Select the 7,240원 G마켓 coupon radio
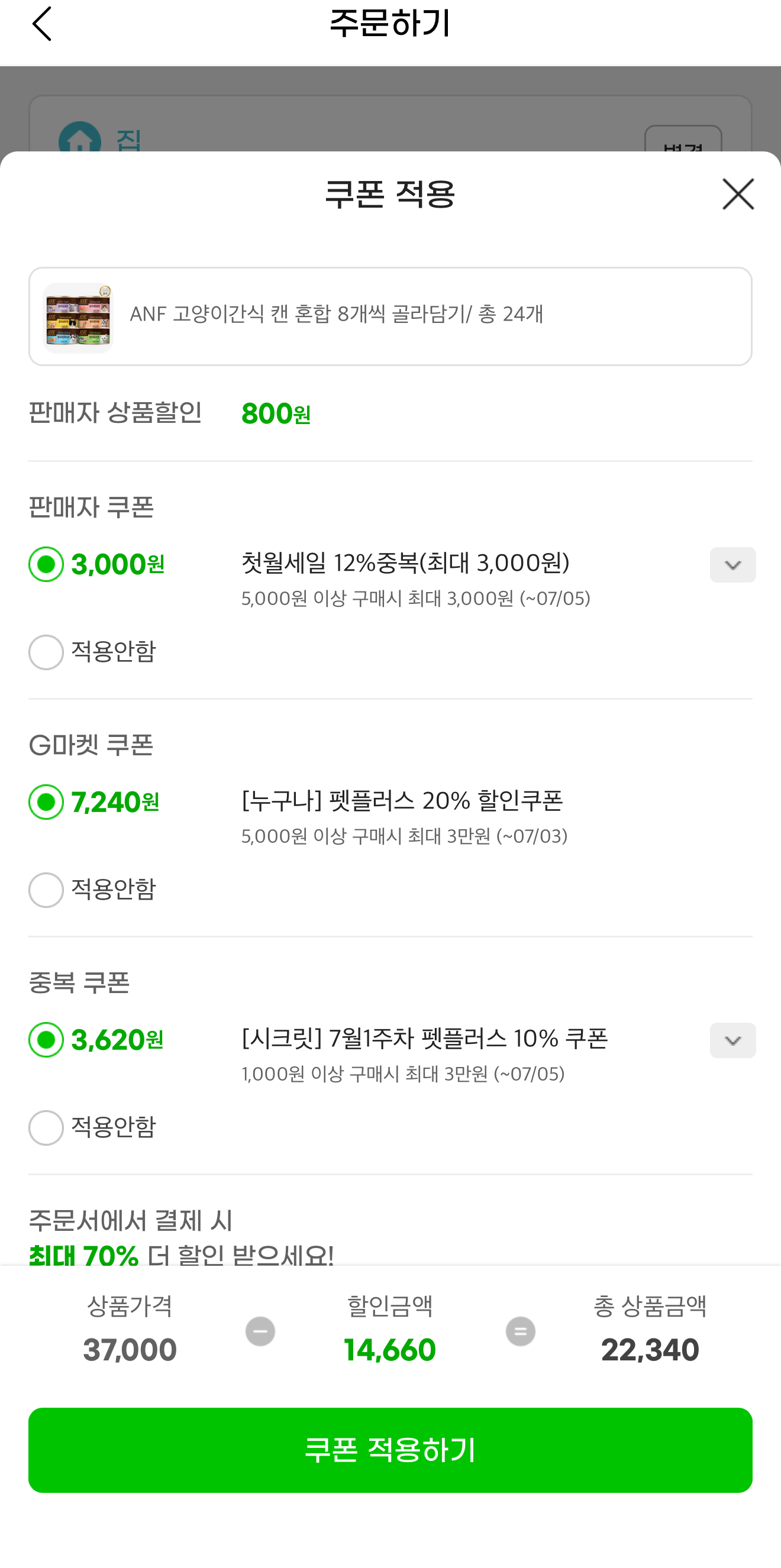 [46, 802]
